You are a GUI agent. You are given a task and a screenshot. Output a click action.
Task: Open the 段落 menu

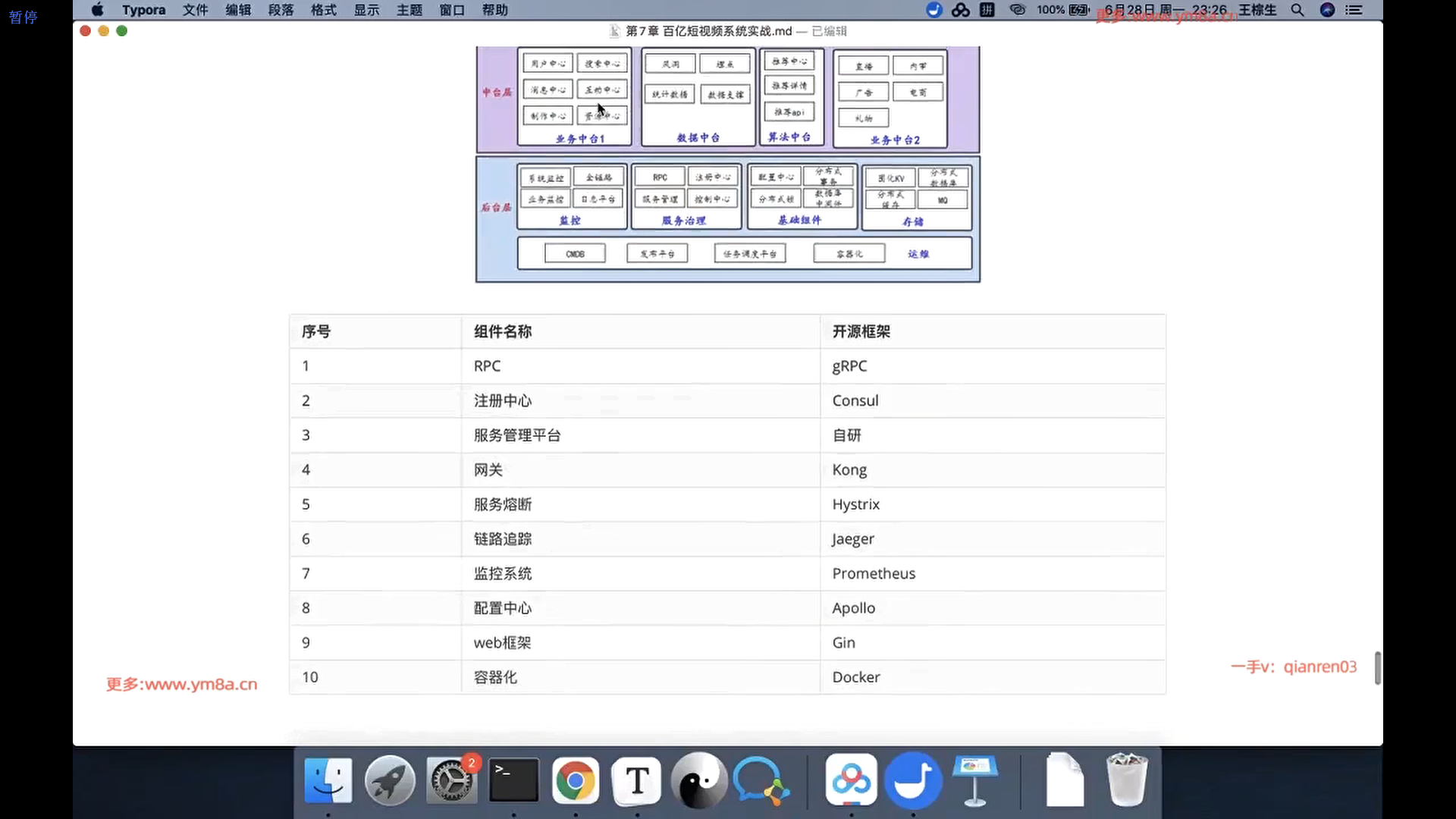[x=281, y=10]
